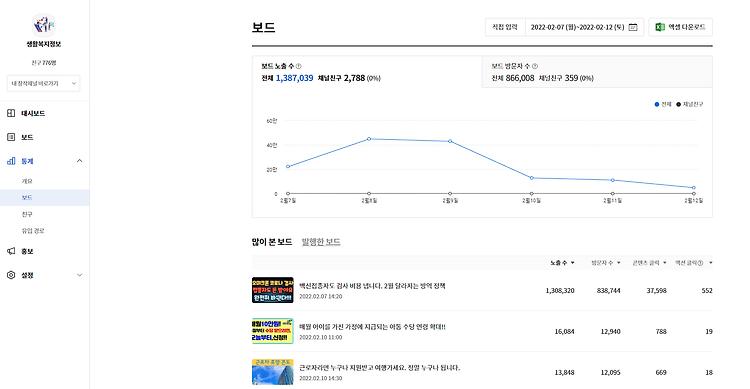Click the 1,387,039 total exposure value
750x389 pixels.
pos(295,78)
